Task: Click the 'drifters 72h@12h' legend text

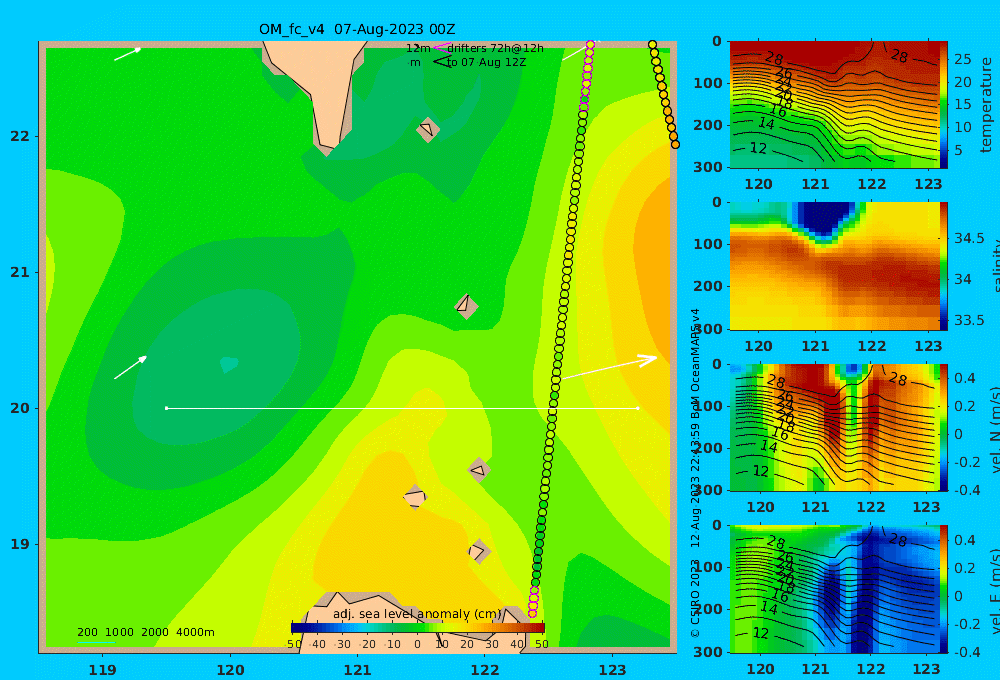Action: 496,48
